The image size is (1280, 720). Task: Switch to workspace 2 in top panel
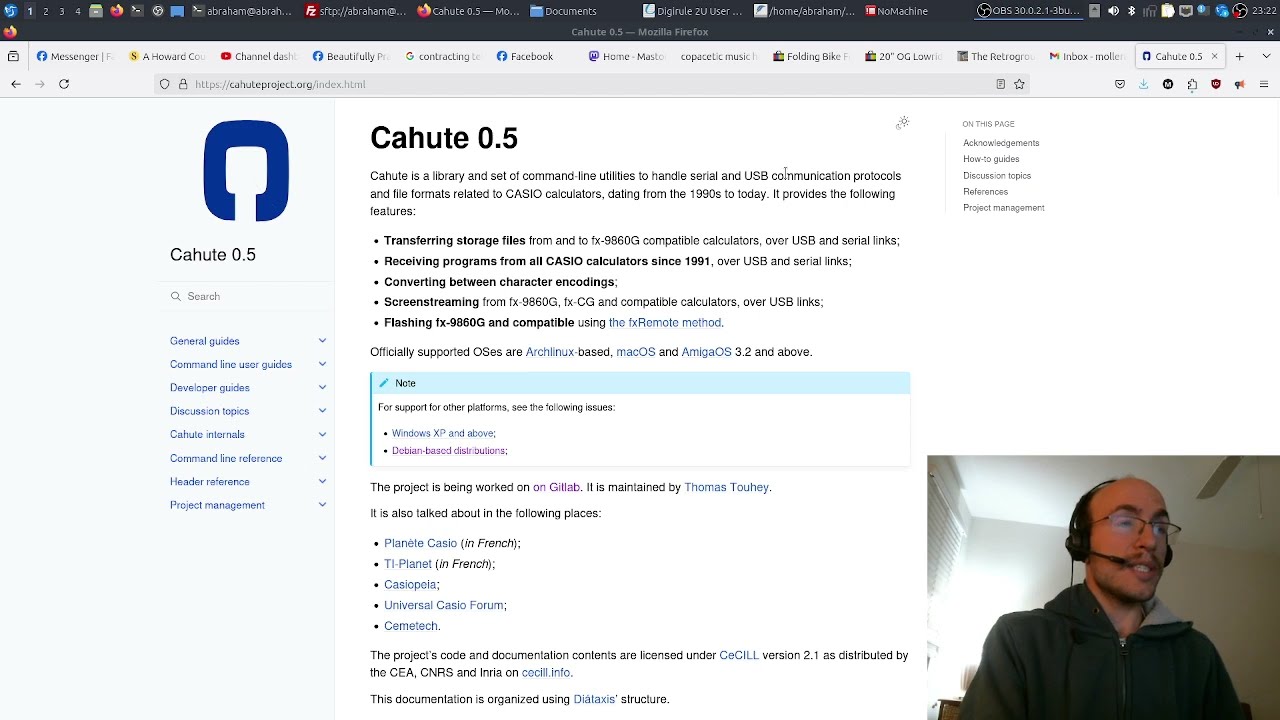(x=45, y=11)
